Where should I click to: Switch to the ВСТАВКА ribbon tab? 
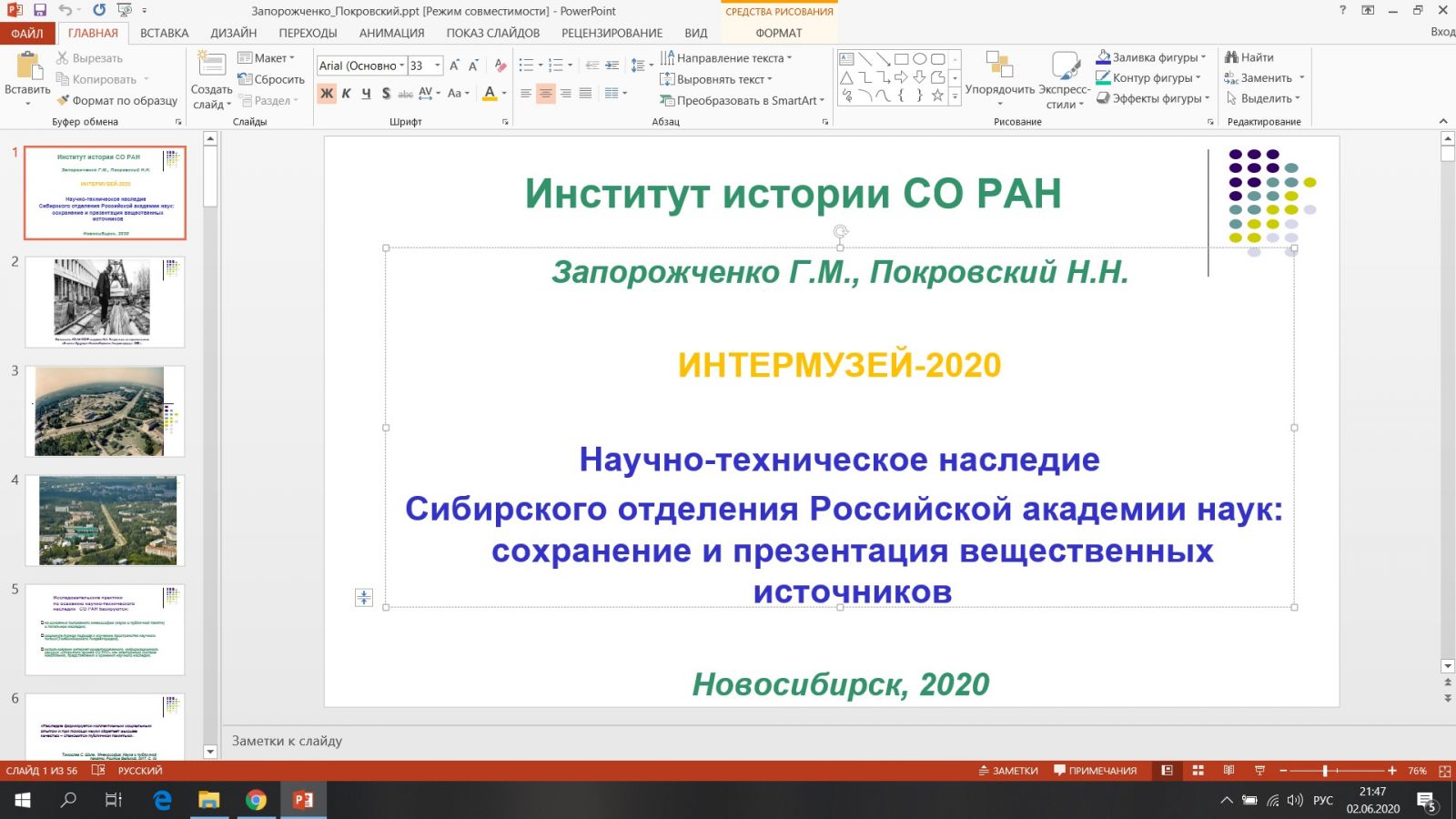pyautogui.click(x=164, y=33)
